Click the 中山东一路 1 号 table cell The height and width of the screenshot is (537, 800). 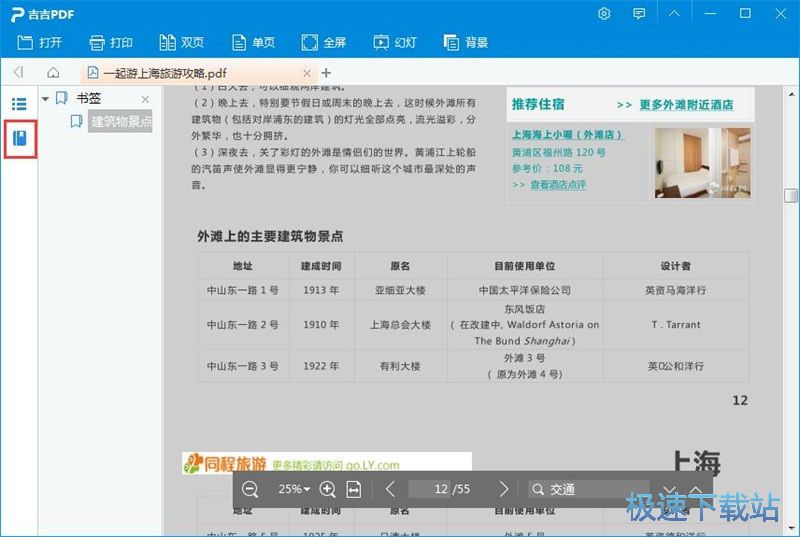click(x=243, y=290)
